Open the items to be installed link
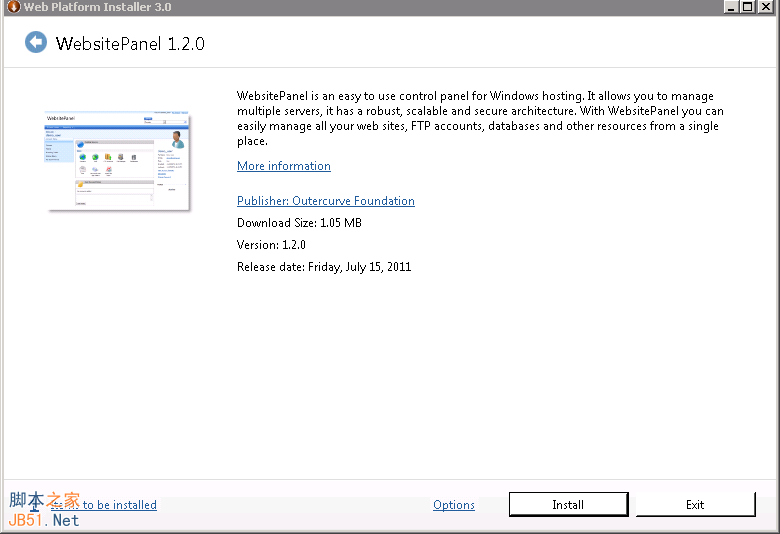 (103, 505)
